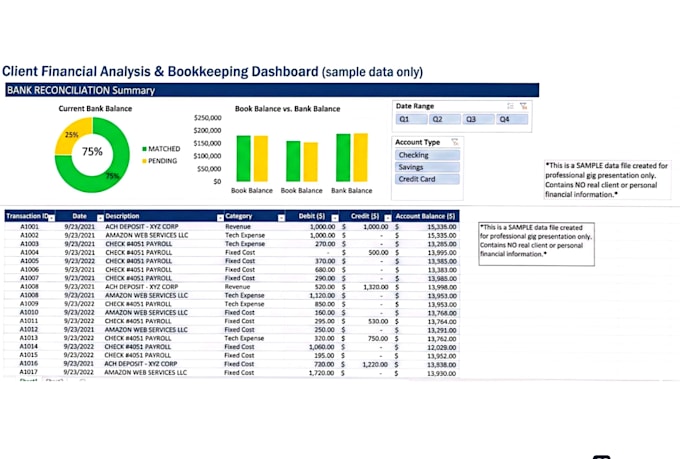Select debit value 270.00
The height and width of the screenshot is (459, 680).
pyautogui.click(x=325, y=244)
